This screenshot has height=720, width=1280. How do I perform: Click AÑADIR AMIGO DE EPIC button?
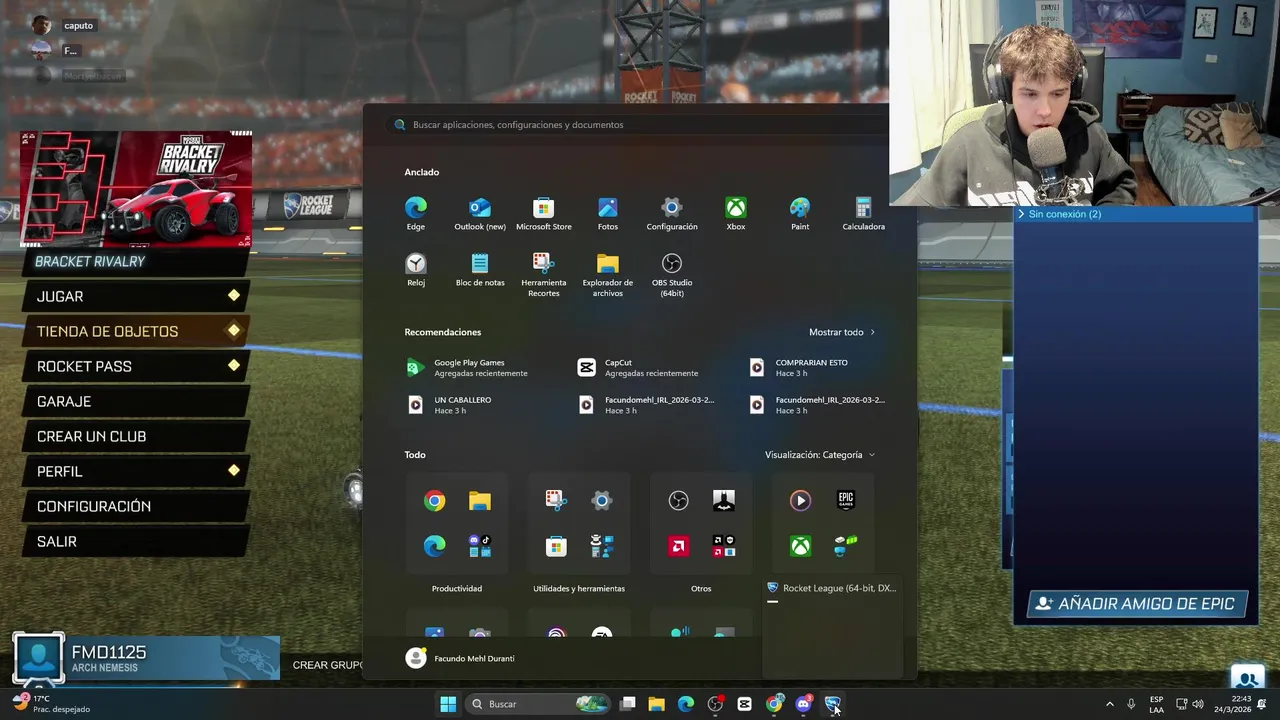click(x=1137, y=604)
